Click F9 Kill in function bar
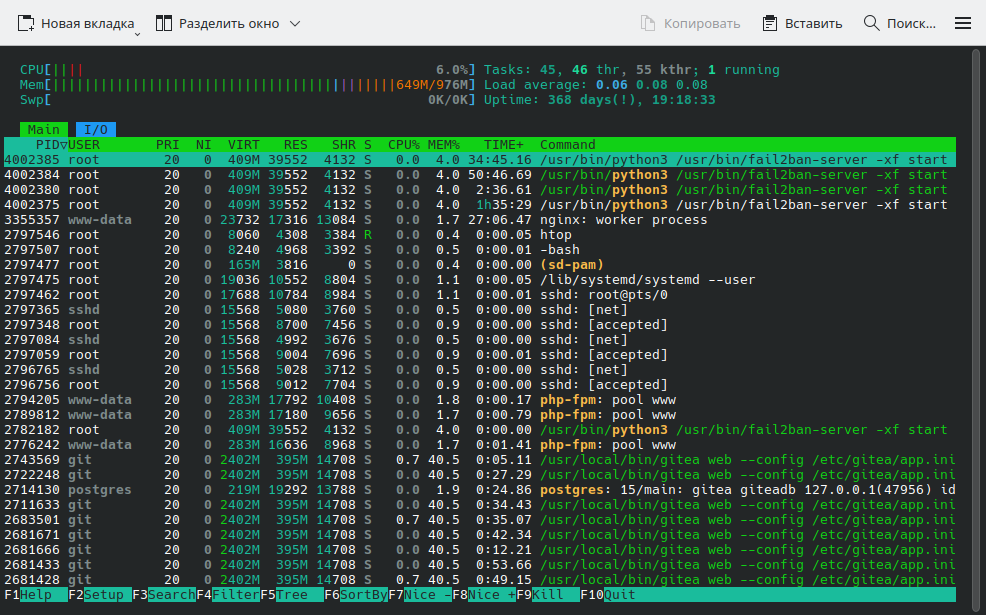Screen dimensions: 986x615 click(x=546, y=595)
